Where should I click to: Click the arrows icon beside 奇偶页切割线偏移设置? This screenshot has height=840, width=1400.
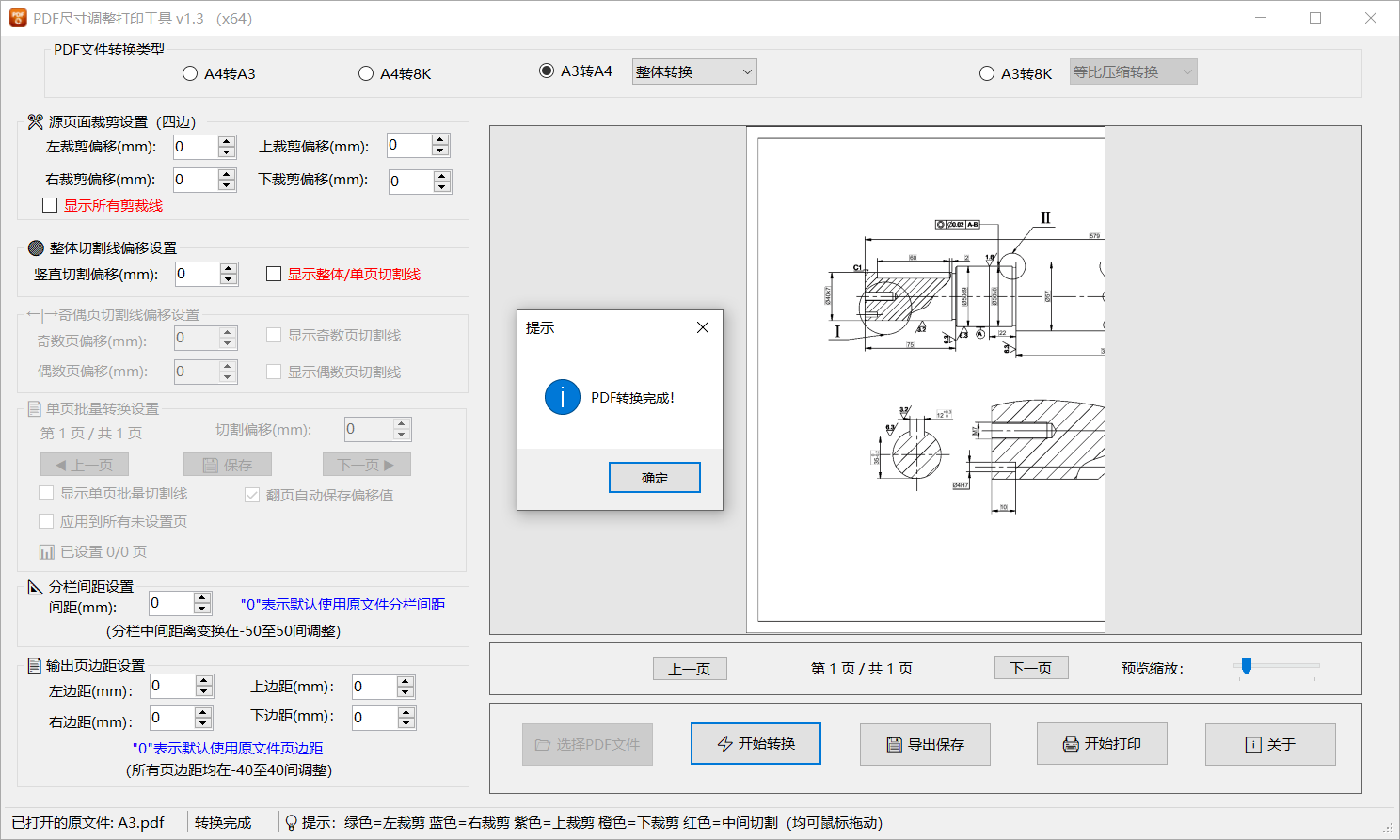pyautogui.click(x=41, y=314)
